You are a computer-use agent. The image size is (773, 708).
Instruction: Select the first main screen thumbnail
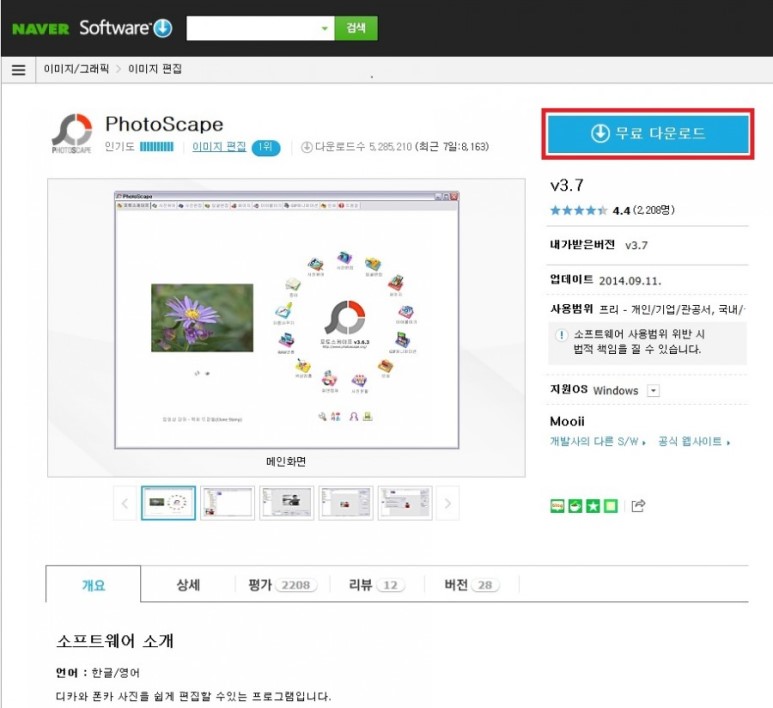pyautogui.click(x=168, y=503)
